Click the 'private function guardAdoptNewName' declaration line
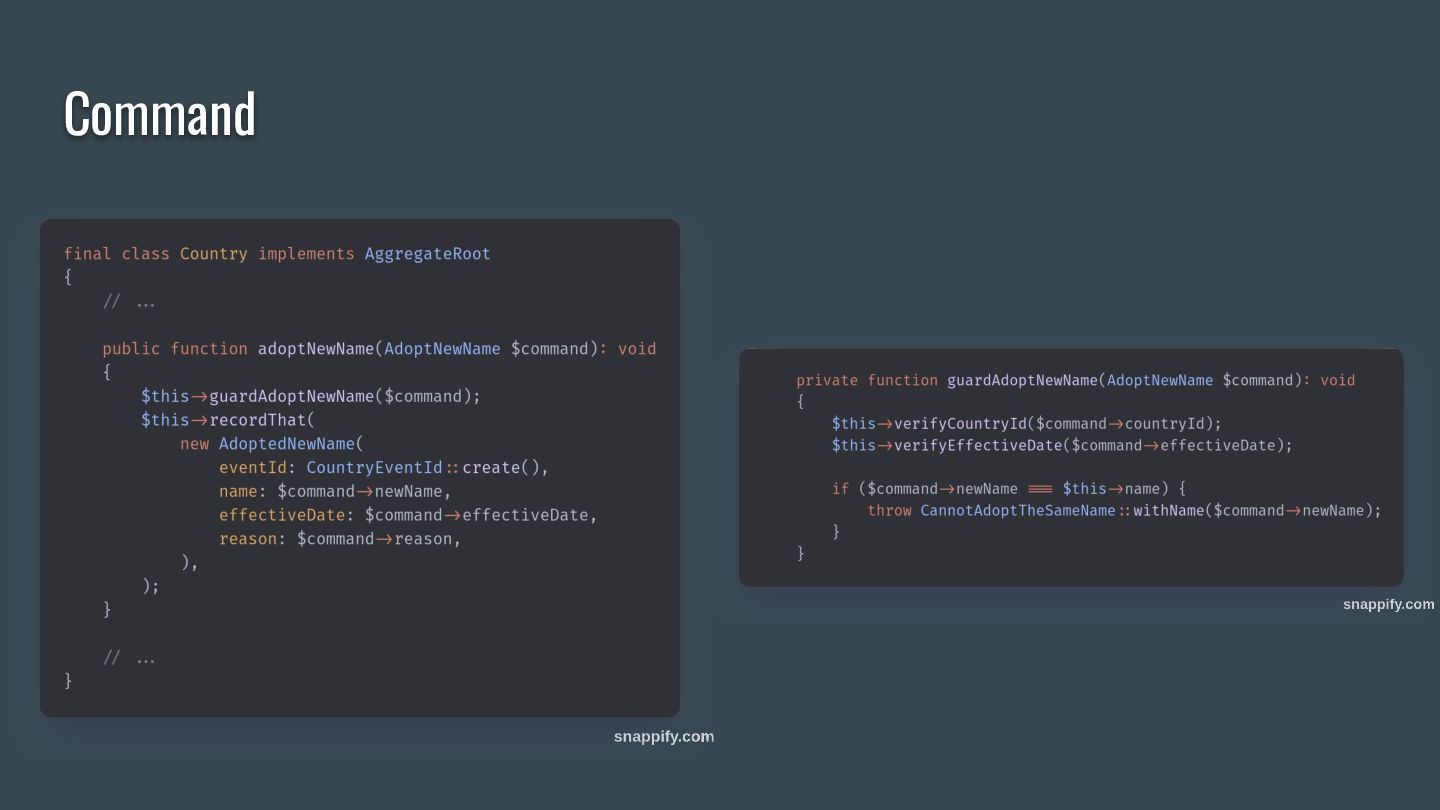Image resolution: width=1440 pixels, height=810 pixels. (1076, 380)
